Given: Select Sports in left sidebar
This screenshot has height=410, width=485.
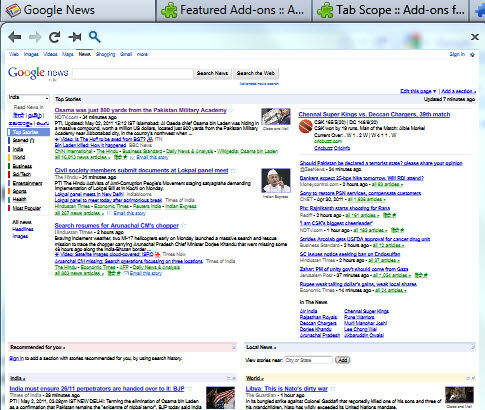Looking at the screenshot, I should (19, 191).
